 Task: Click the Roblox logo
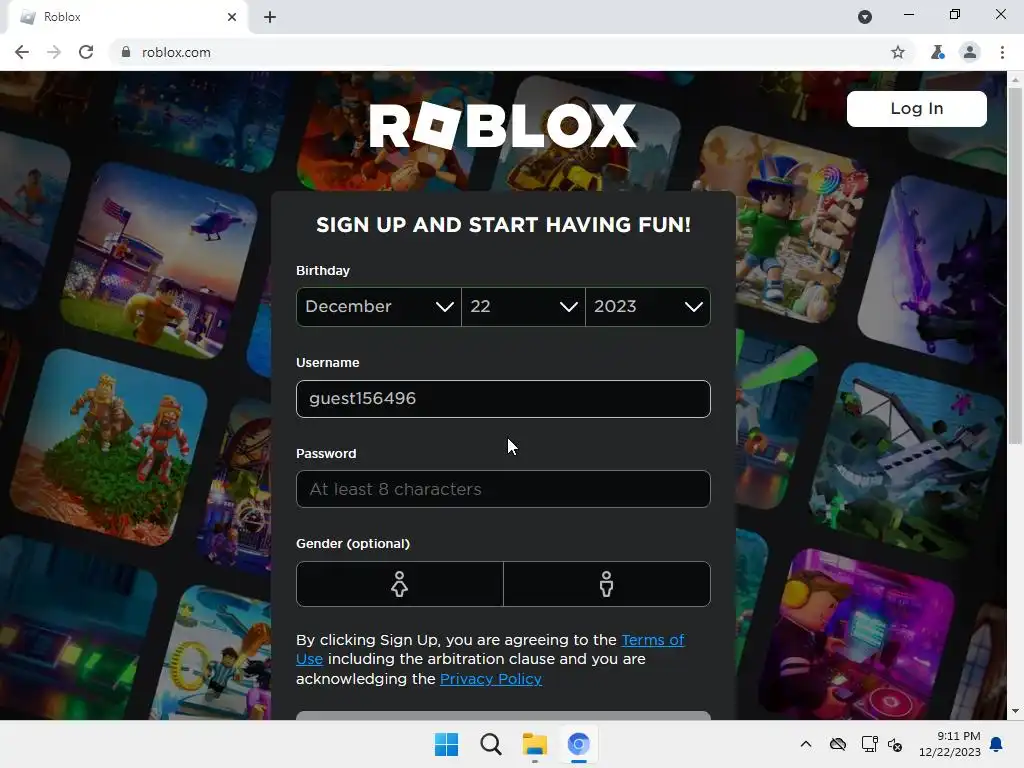(503, 125)
